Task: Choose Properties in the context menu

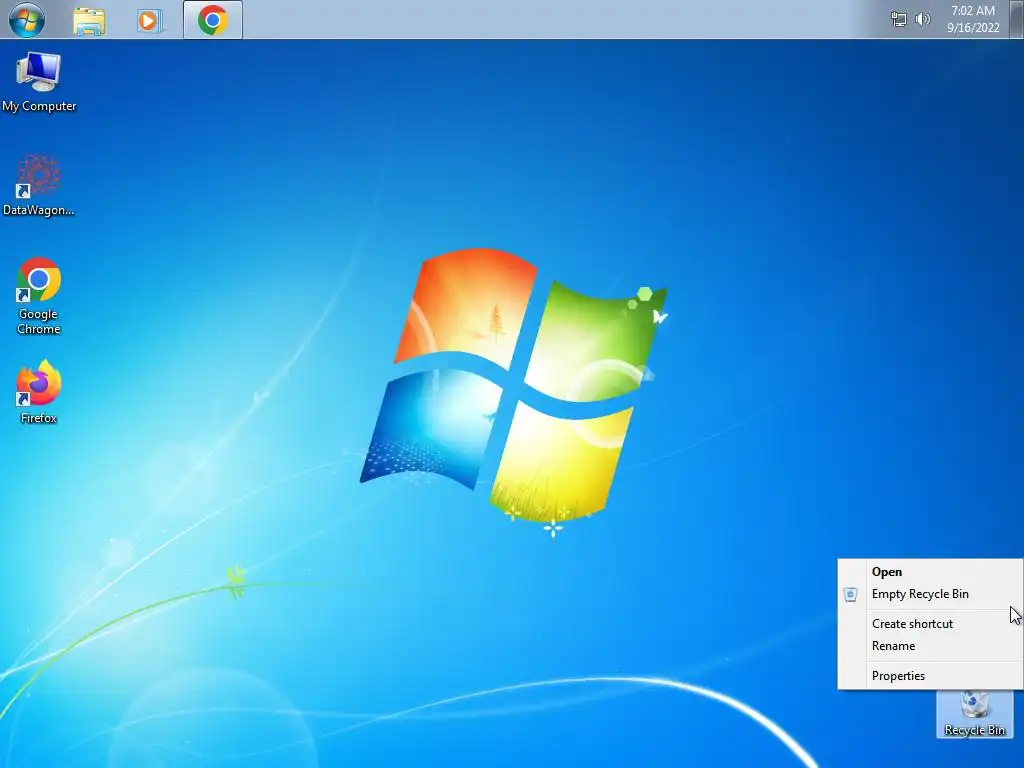Action: tap(930, 676)
